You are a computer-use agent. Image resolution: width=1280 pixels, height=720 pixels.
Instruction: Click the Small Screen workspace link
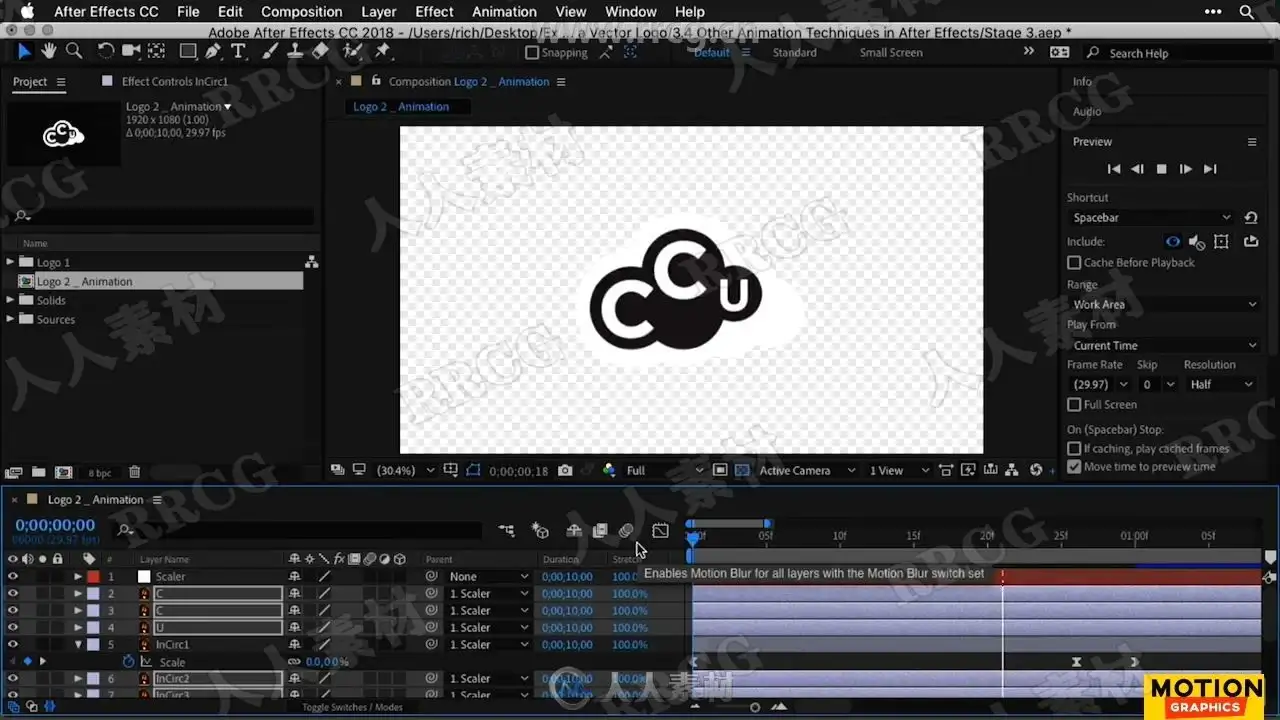point(890,53)
